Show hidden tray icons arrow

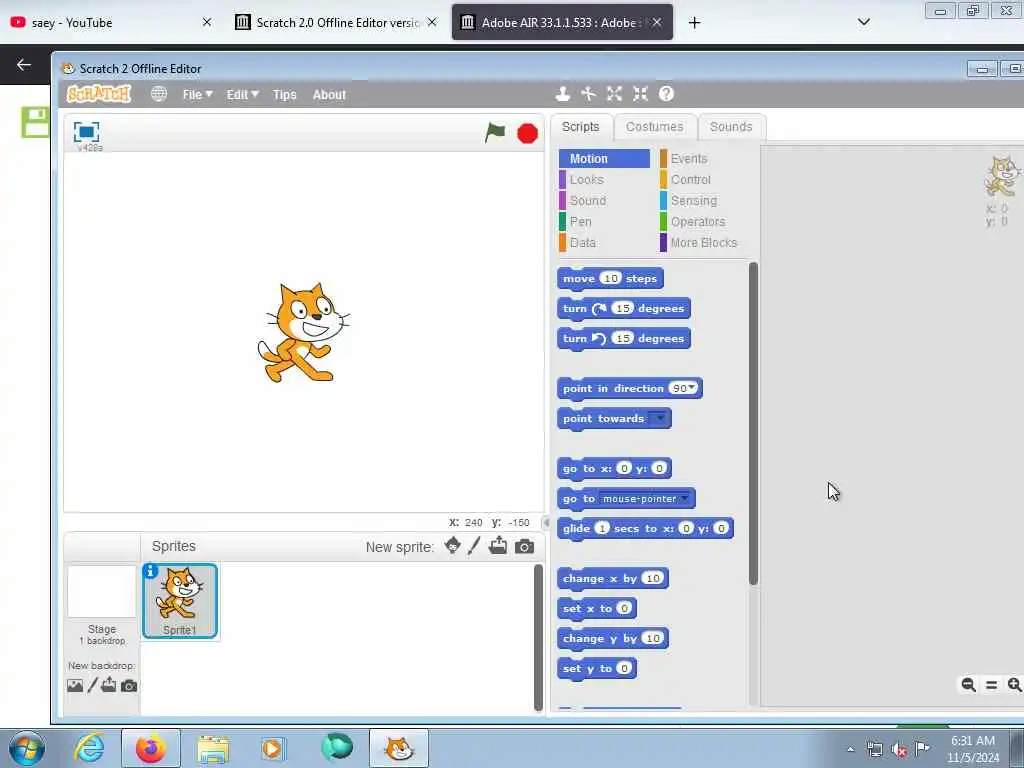pos(850,750)
